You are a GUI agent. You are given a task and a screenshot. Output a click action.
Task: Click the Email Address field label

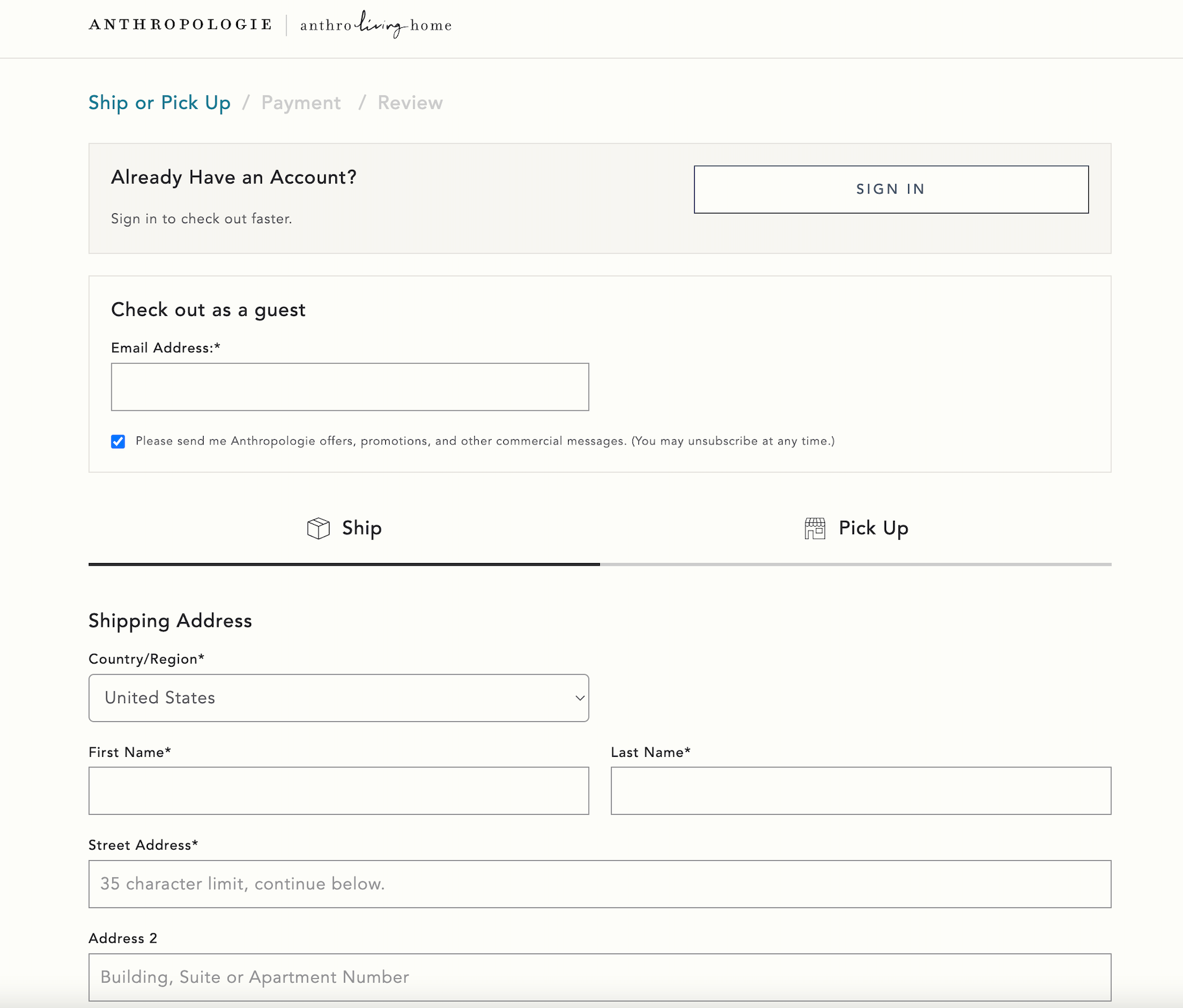click(165, 348)
